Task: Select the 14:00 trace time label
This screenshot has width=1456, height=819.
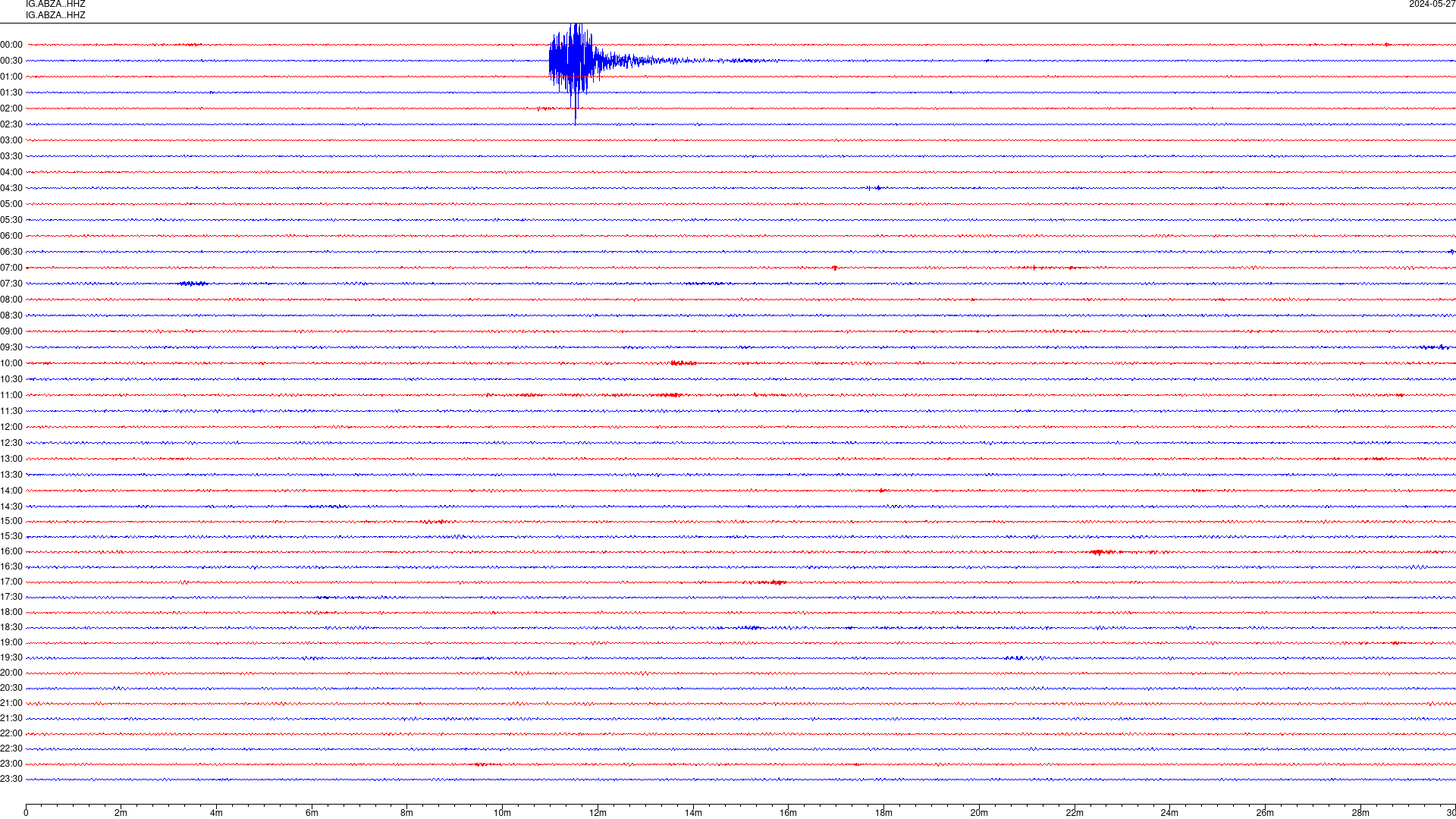Action: [x=11, y=491]
